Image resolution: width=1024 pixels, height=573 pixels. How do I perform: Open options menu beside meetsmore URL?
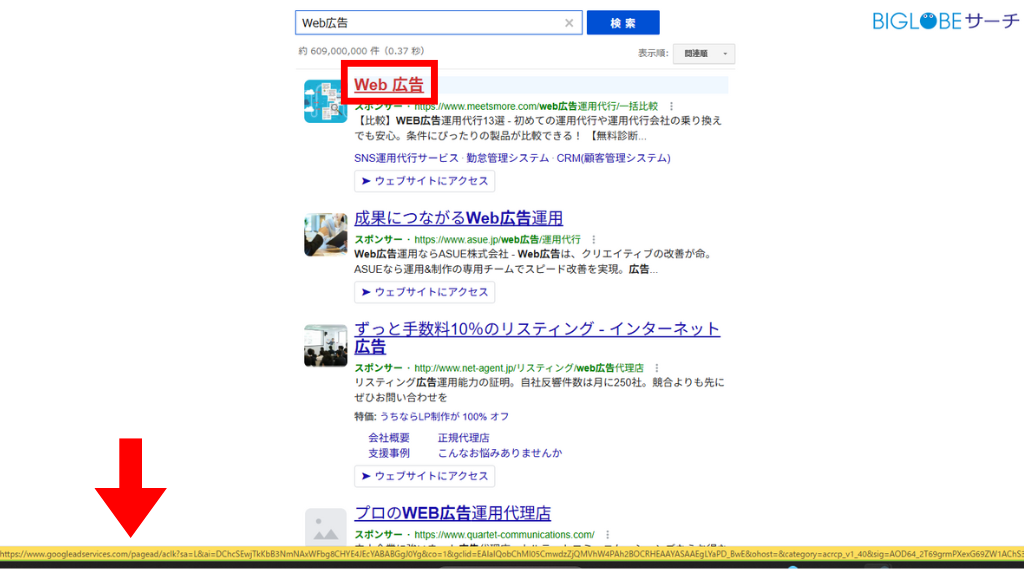click(671, 106)
